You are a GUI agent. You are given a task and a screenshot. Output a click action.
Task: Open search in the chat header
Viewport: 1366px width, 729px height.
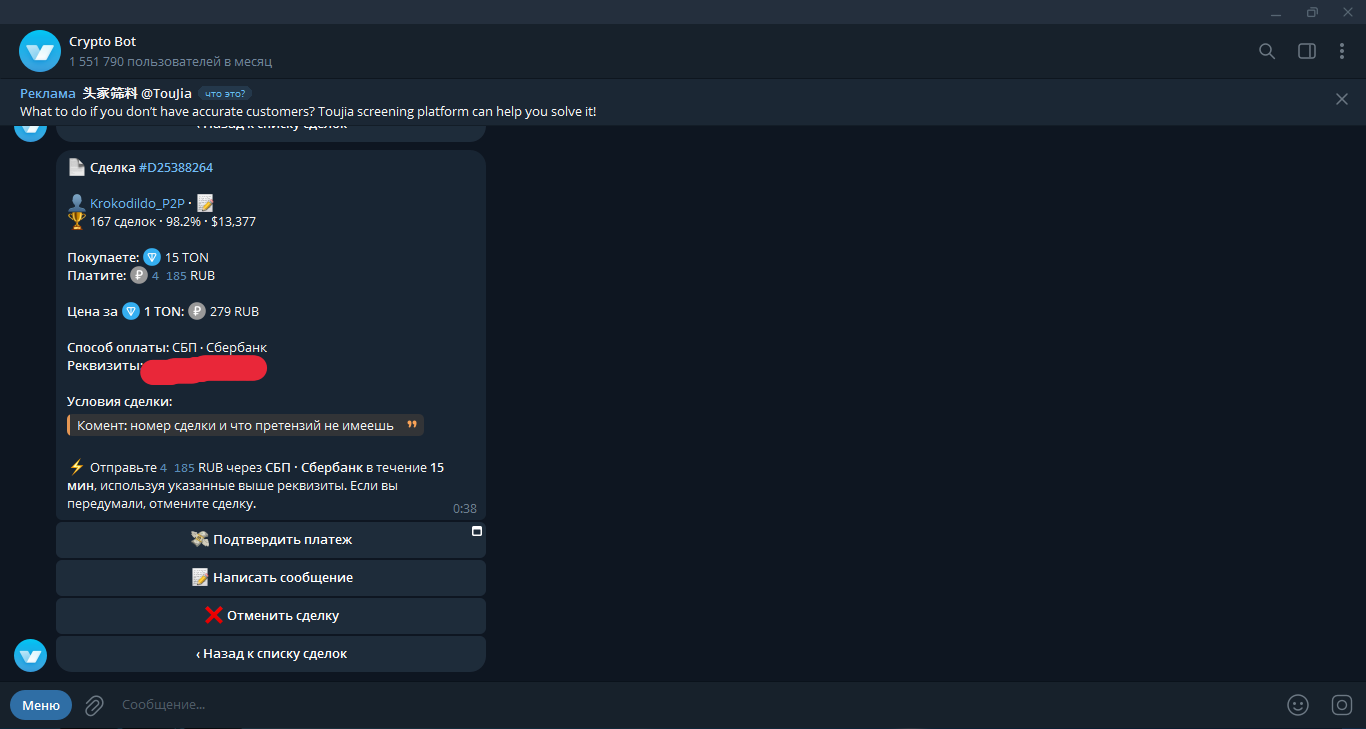pyautogui.click(x=1267, y=51)
